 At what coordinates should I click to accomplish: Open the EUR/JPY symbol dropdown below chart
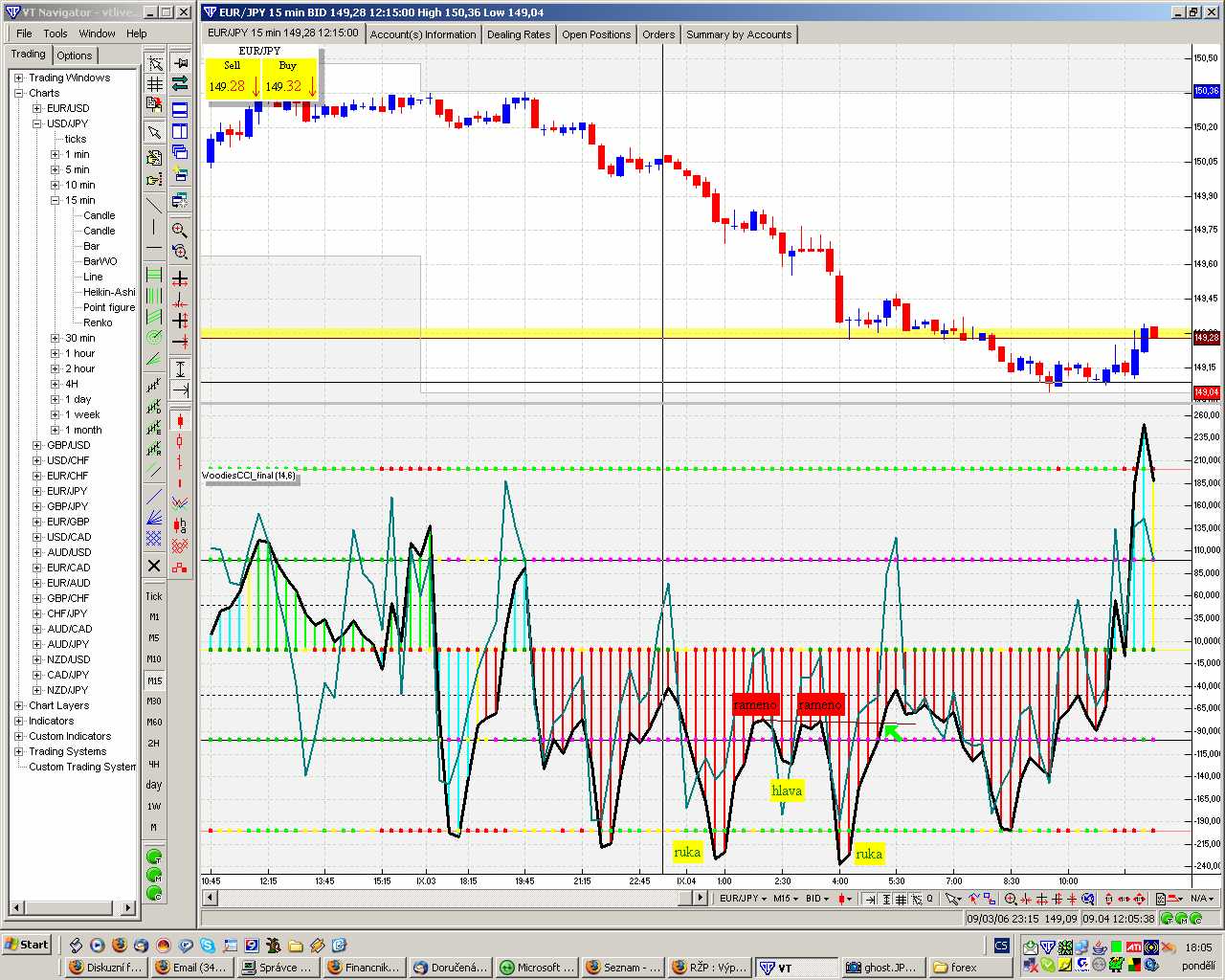pos(743,899)
